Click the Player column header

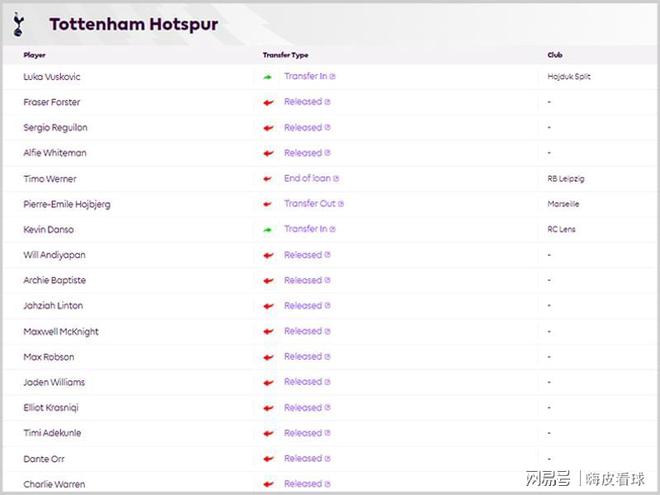click(x=35, y=55)
